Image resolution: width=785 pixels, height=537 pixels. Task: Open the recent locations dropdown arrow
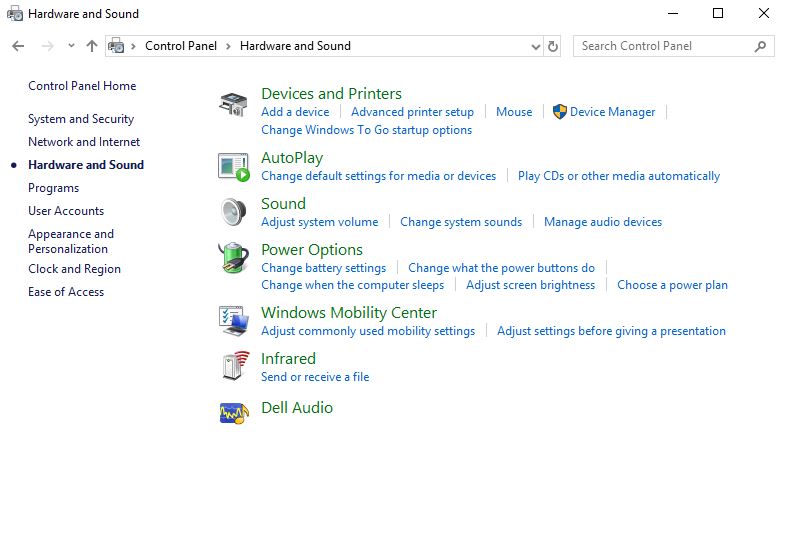coord(71,46)
